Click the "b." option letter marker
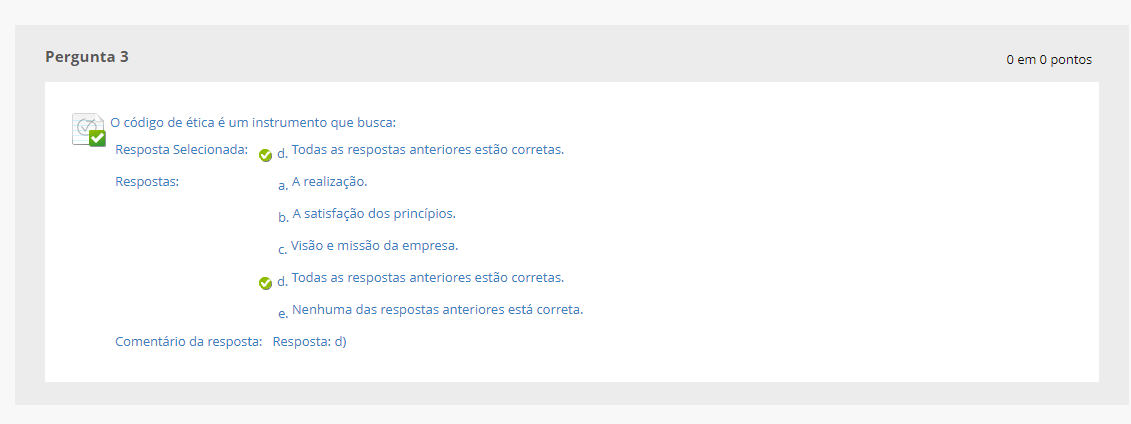Screen dimensions: 1131x424 click(x=283, y=218)
